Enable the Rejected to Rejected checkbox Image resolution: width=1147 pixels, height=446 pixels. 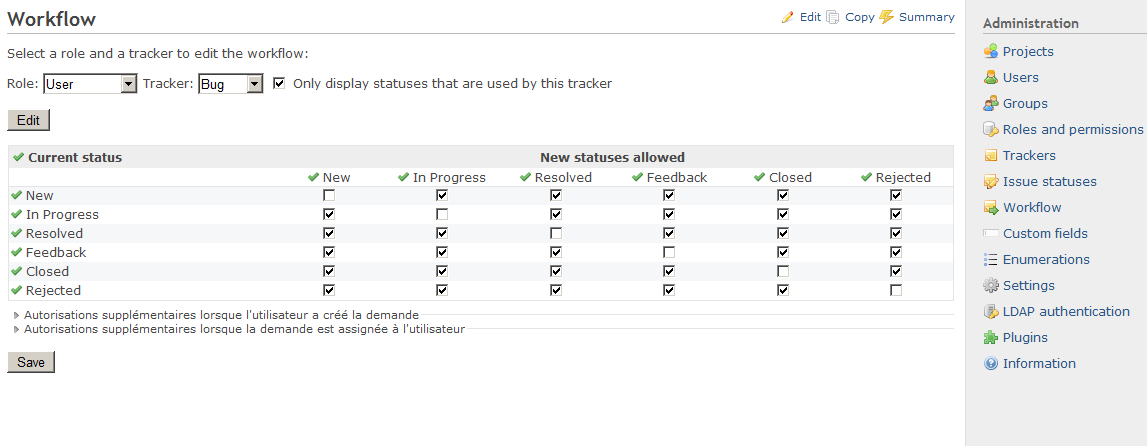click(896, 290)
